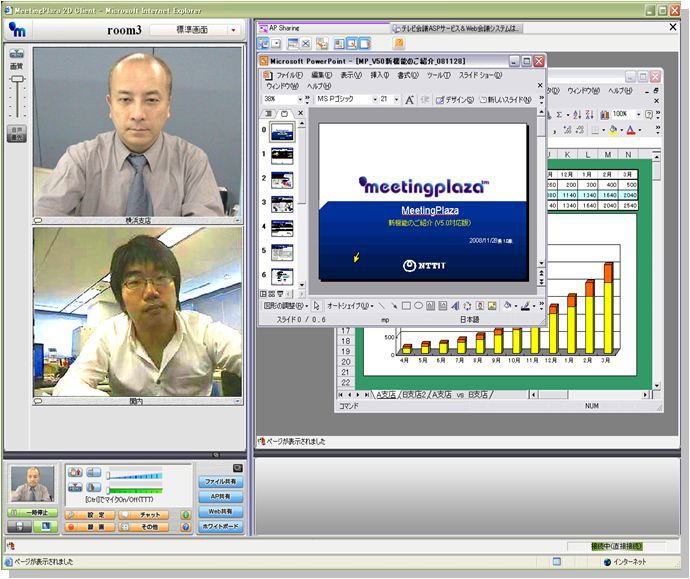This screenshot has width=690, height=579.
Task: Open the MS Pゴシック font dropdown
Action: pyautogui.click(x=374, y=100)
